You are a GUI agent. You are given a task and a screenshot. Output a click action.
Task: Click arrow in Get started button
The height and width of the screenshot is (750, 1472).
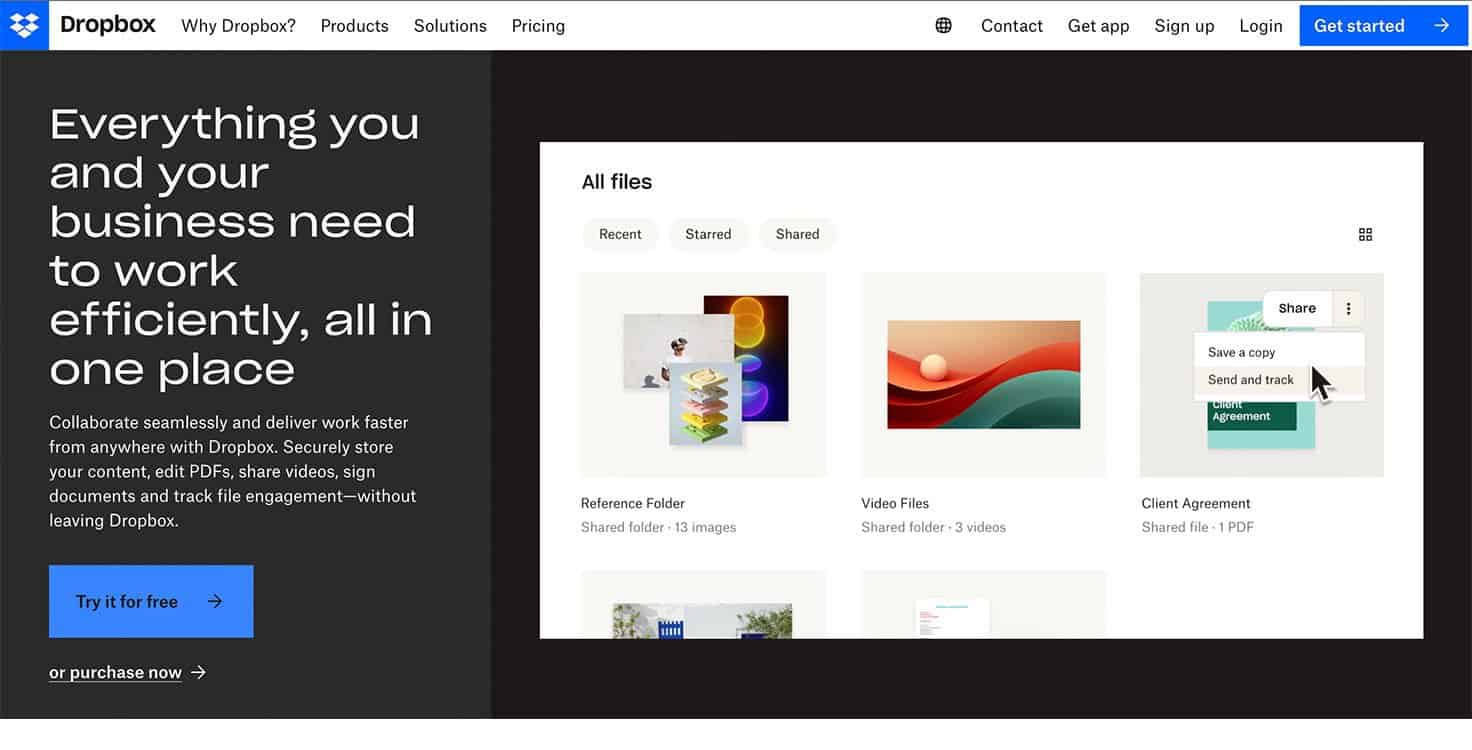click(x=1441, y=26)
